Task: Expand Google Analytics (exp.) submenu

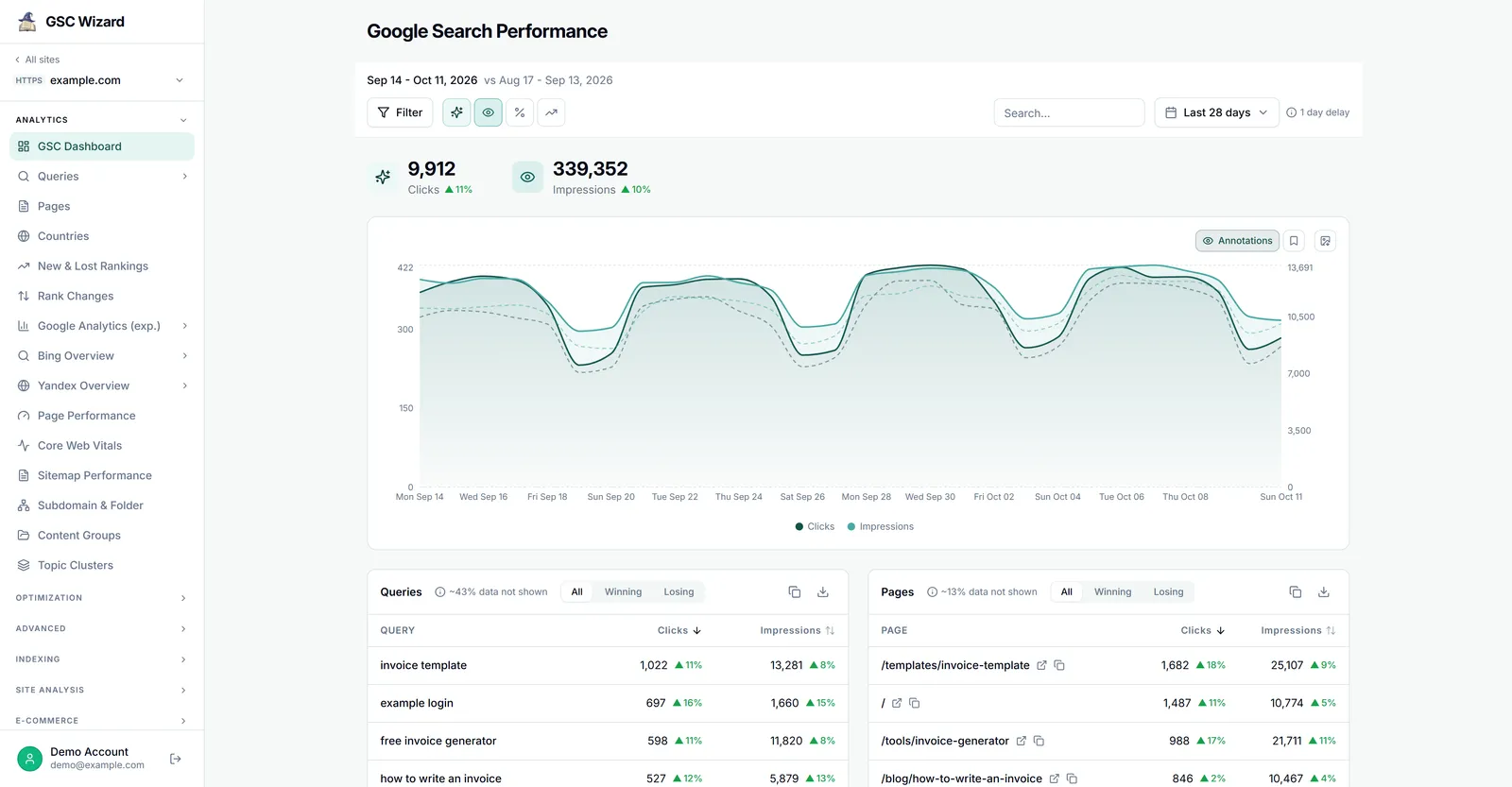Action: tap(184, 326)
